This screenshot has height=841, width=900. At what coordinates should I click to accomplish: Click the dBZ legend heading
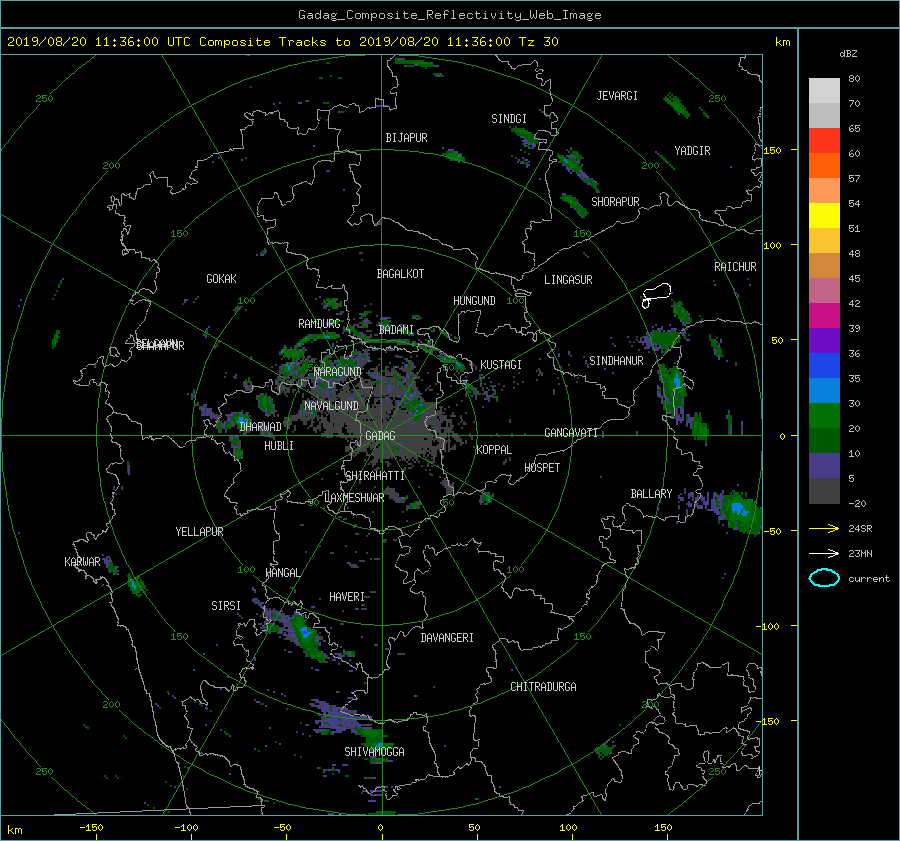point(848,54)
